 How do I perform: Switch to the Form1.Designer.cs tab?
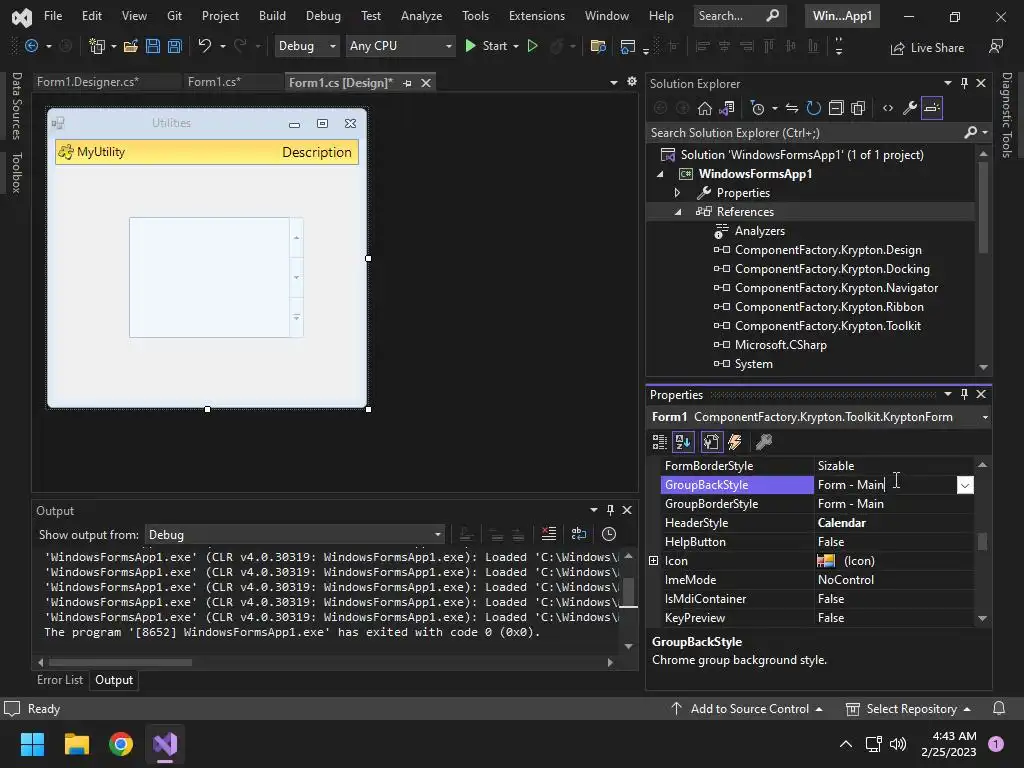pos(87,82)
